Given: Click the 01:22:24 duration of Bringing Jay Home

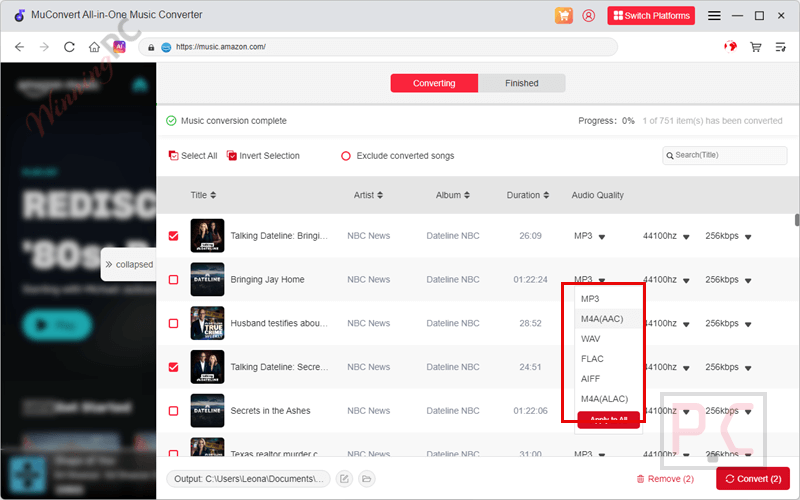Looking at the screenshot, I should (530, 280).
